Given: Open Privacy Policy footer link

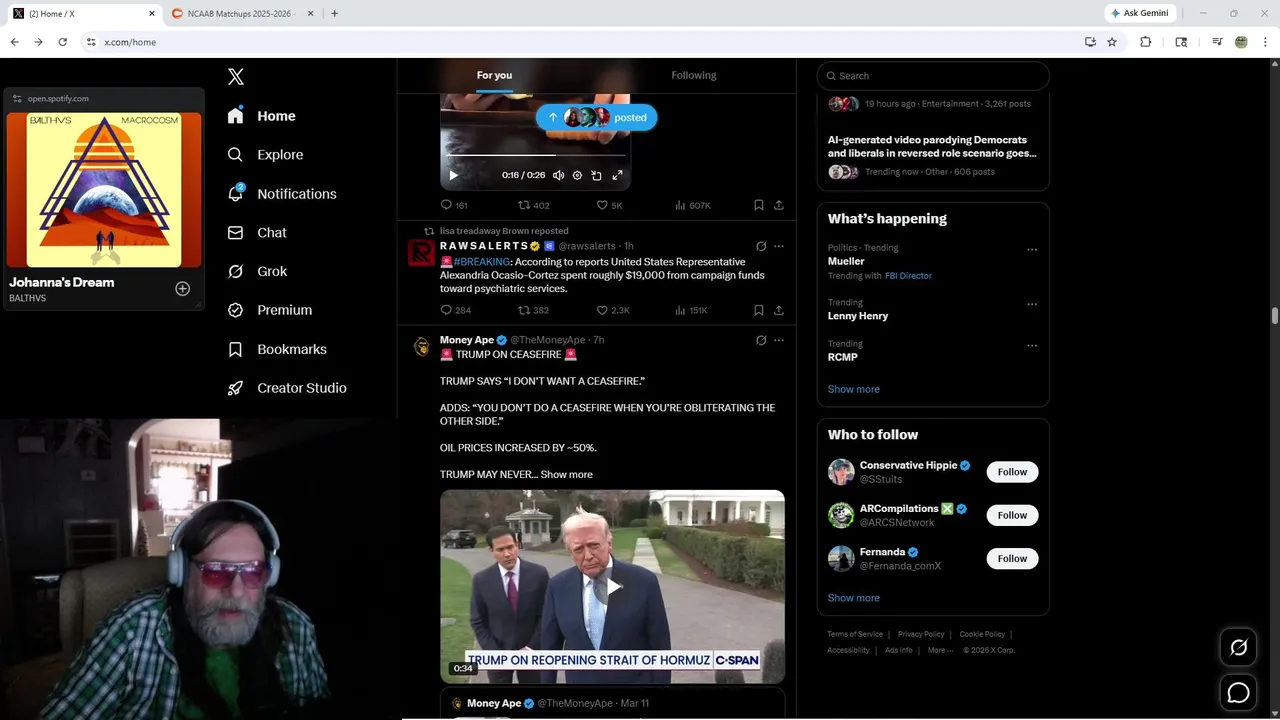Looking at the screenshot, I should point(921,634).
